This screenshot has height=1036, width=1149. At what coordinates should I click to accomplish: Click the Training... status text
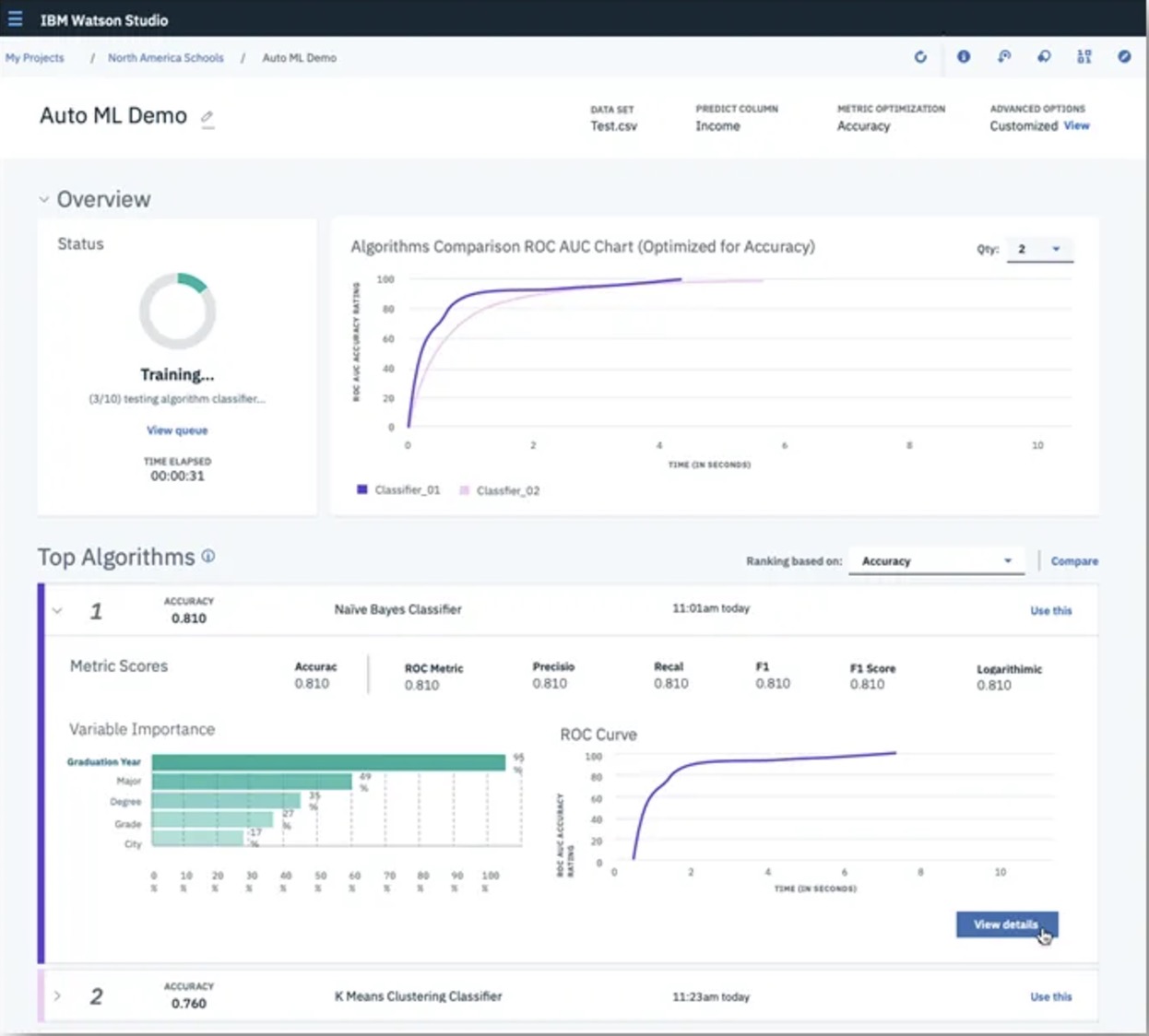tap(177, 374)
